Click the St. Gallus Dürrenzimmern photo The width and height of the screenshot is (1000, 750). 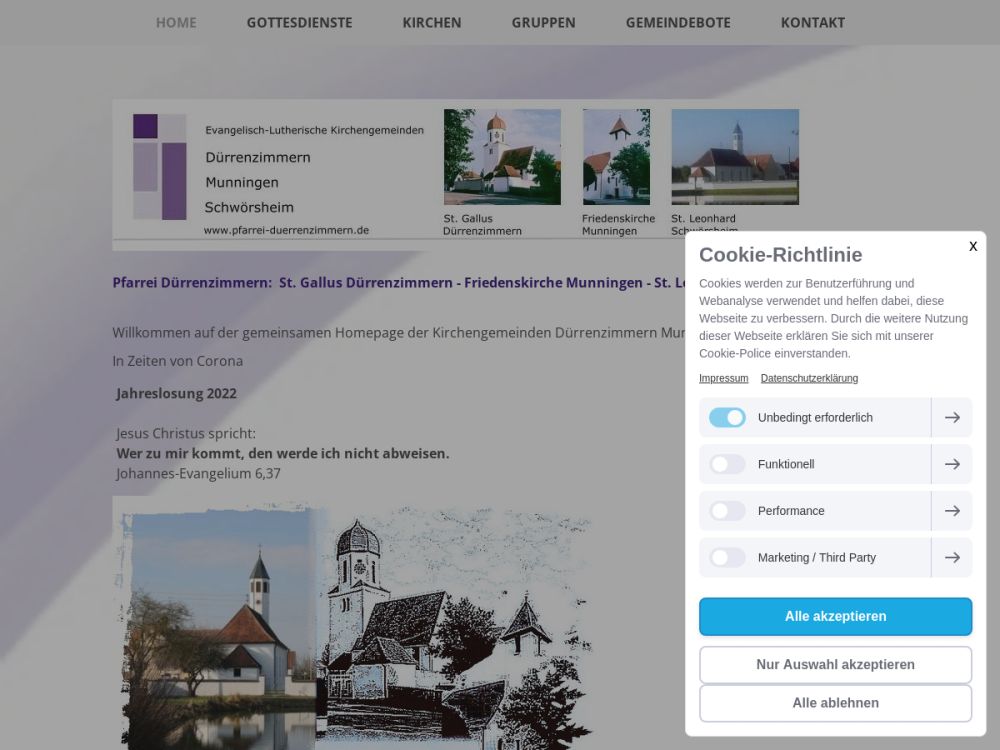[502, 157]
